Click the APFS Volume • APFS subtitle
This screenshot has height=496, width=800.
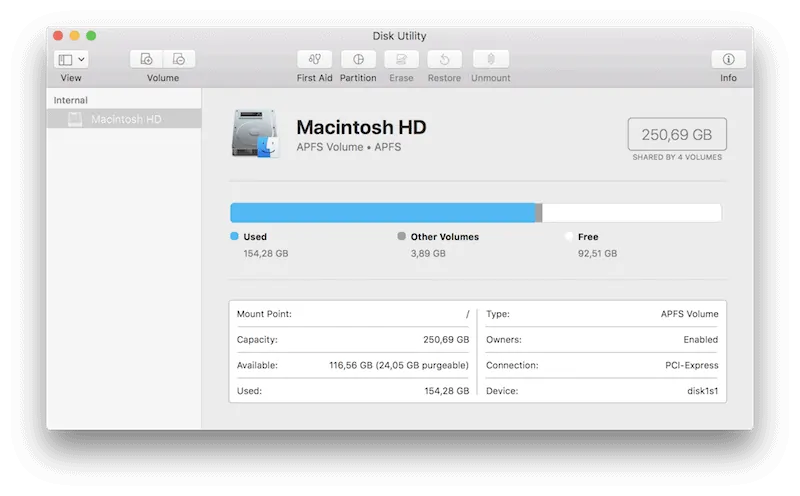tap(348, 147)
